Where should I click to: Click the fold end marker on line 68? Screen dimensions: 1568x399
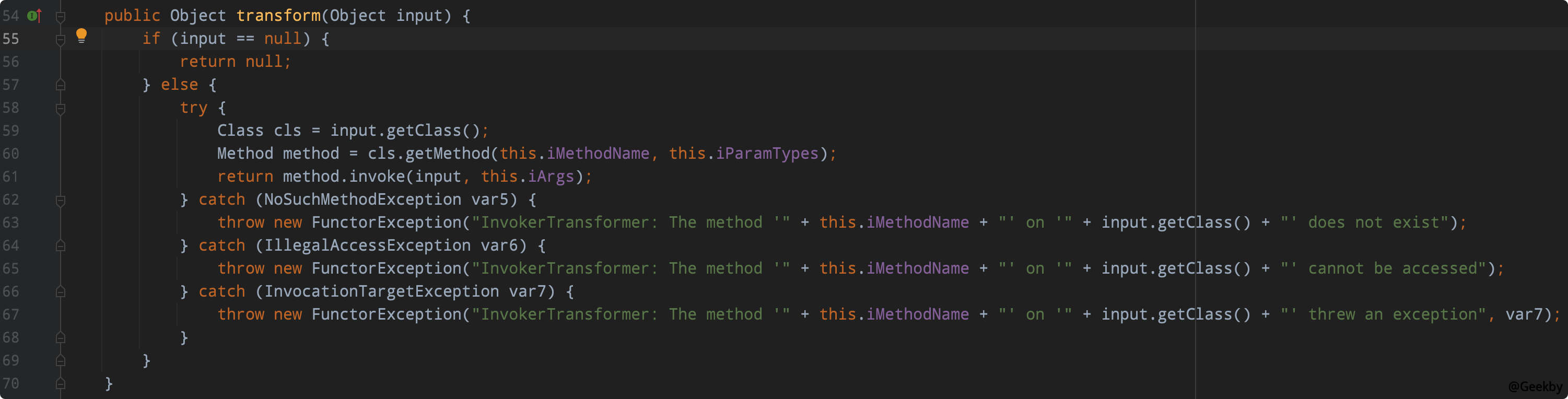[60, 338]
